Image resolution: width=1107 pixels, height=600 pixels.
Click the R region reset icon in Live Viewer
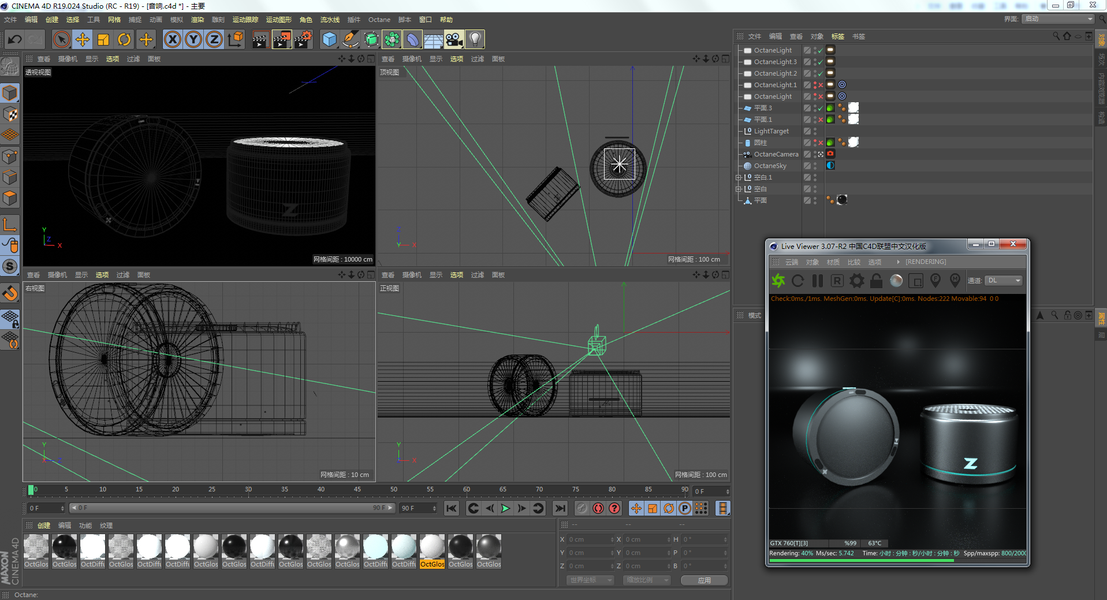(837, 281)
